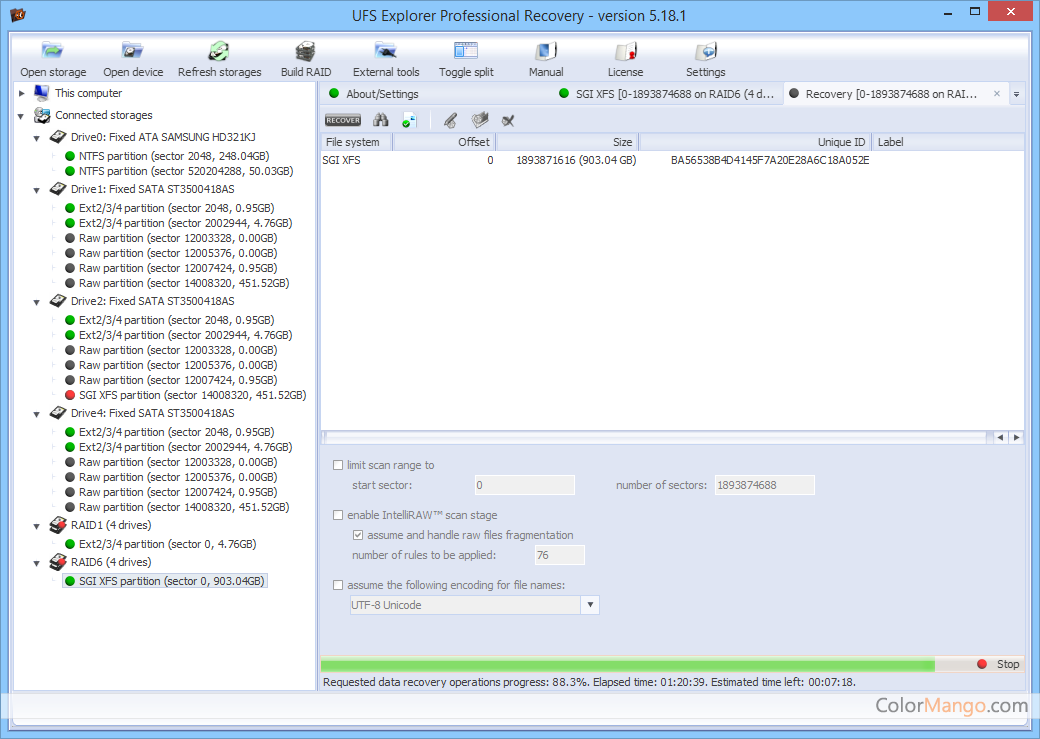Open the tab list dropdown arrow
Image resolution: width=1040 pixels, height=739 pixels.
point(1016,94)
